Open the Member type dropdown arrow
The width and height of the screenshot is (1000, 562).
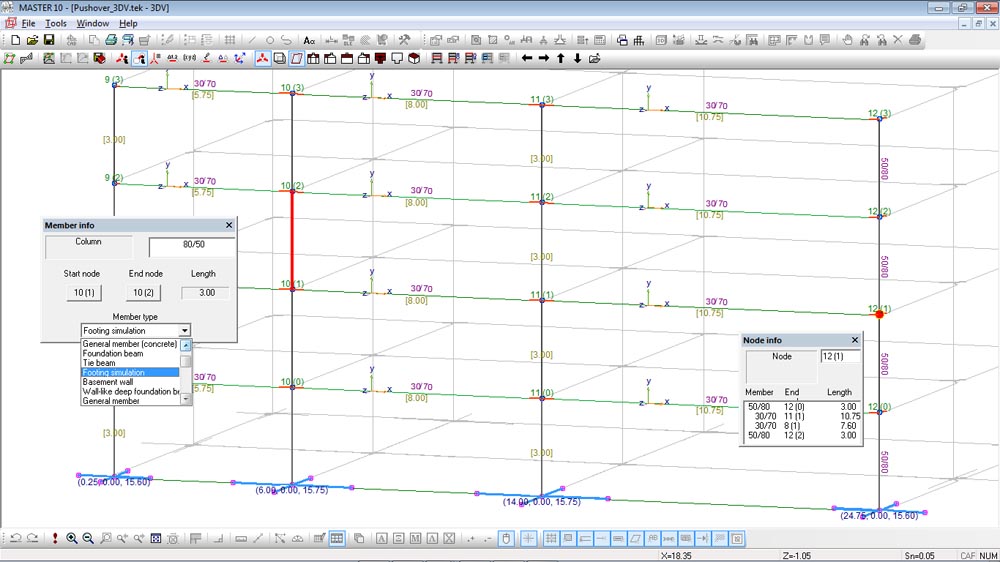184,330
